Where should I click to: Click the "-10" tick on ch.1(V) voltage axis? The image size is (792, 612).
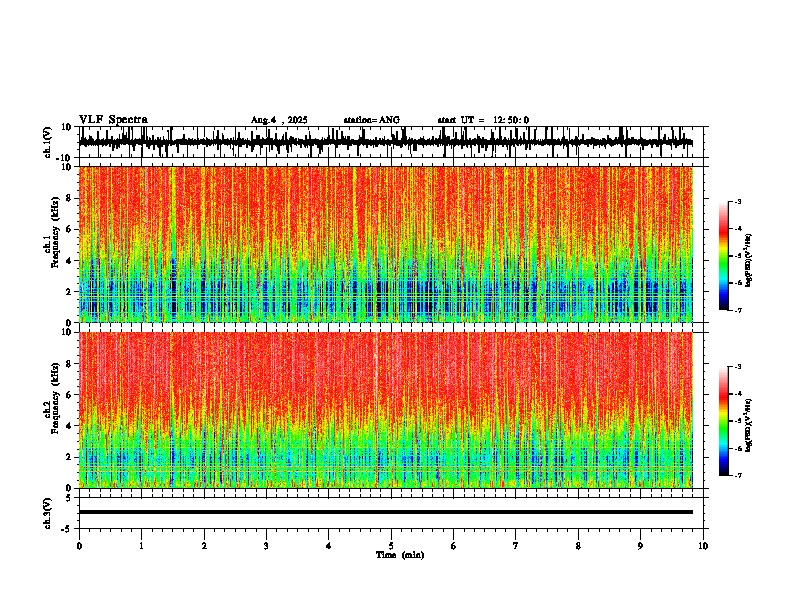[64, 158]
